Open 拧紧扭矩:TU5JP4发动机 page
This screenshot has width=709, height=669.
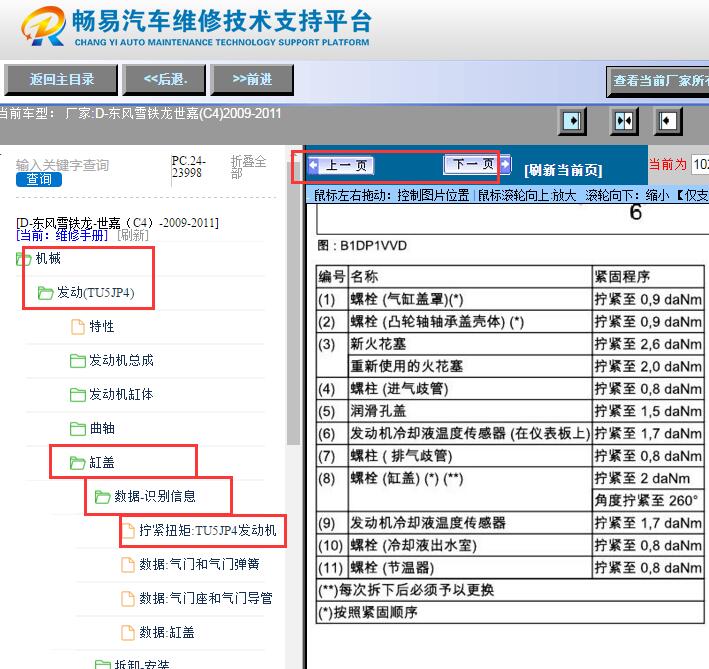click(x=208, y=530)
